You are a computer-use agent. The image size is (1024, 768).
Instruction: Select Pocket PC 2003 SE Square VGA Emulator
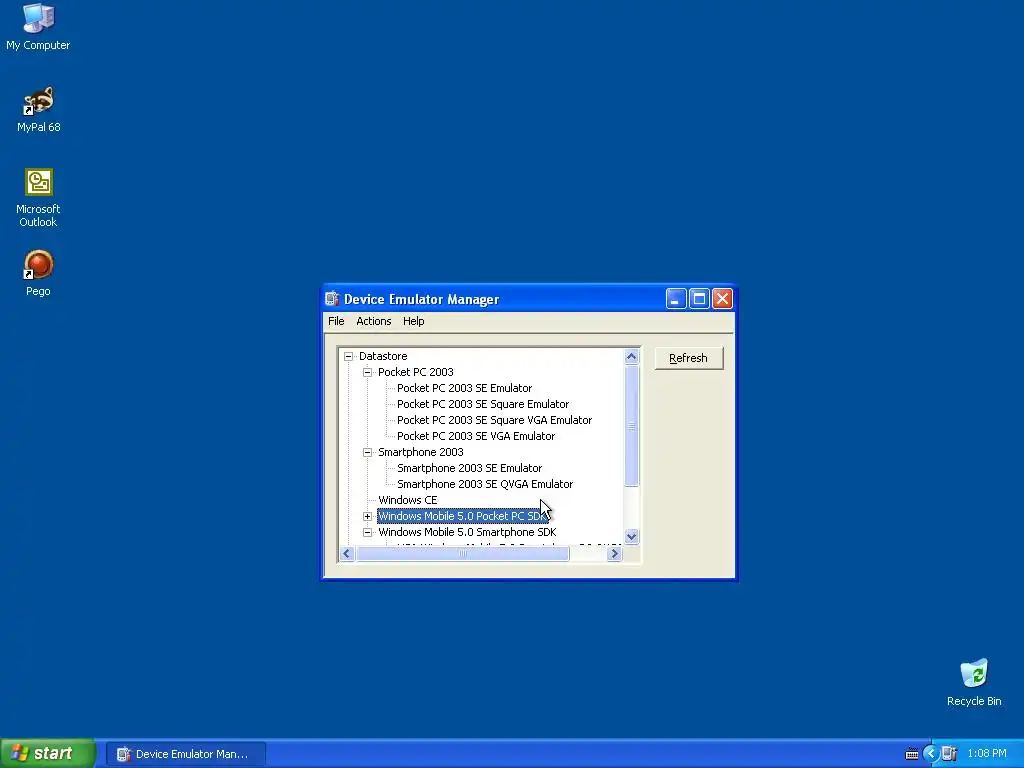(494, 420)
